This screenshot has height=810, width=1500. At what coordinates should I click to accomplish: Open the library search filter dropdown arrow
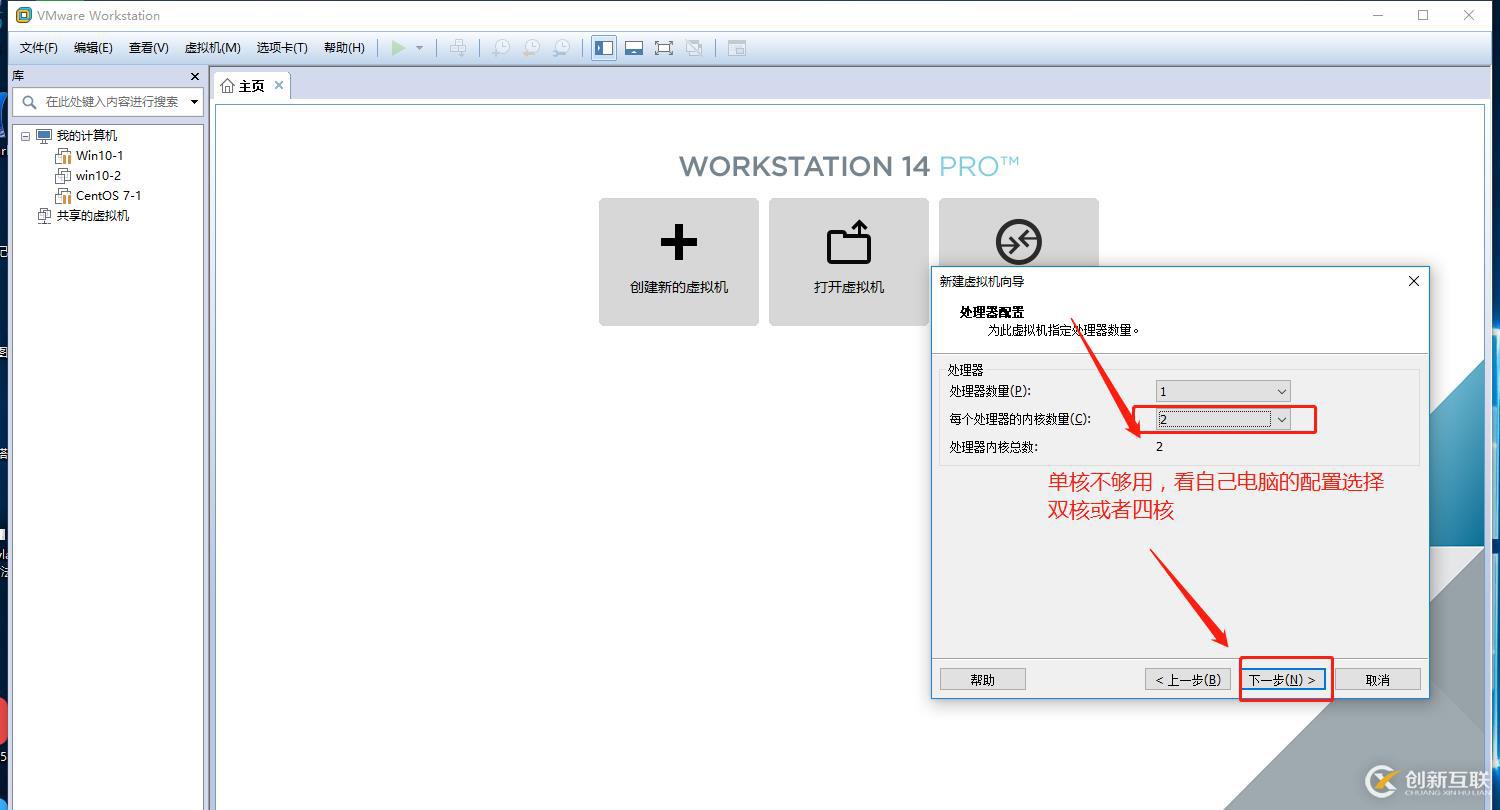pos(194,101)
